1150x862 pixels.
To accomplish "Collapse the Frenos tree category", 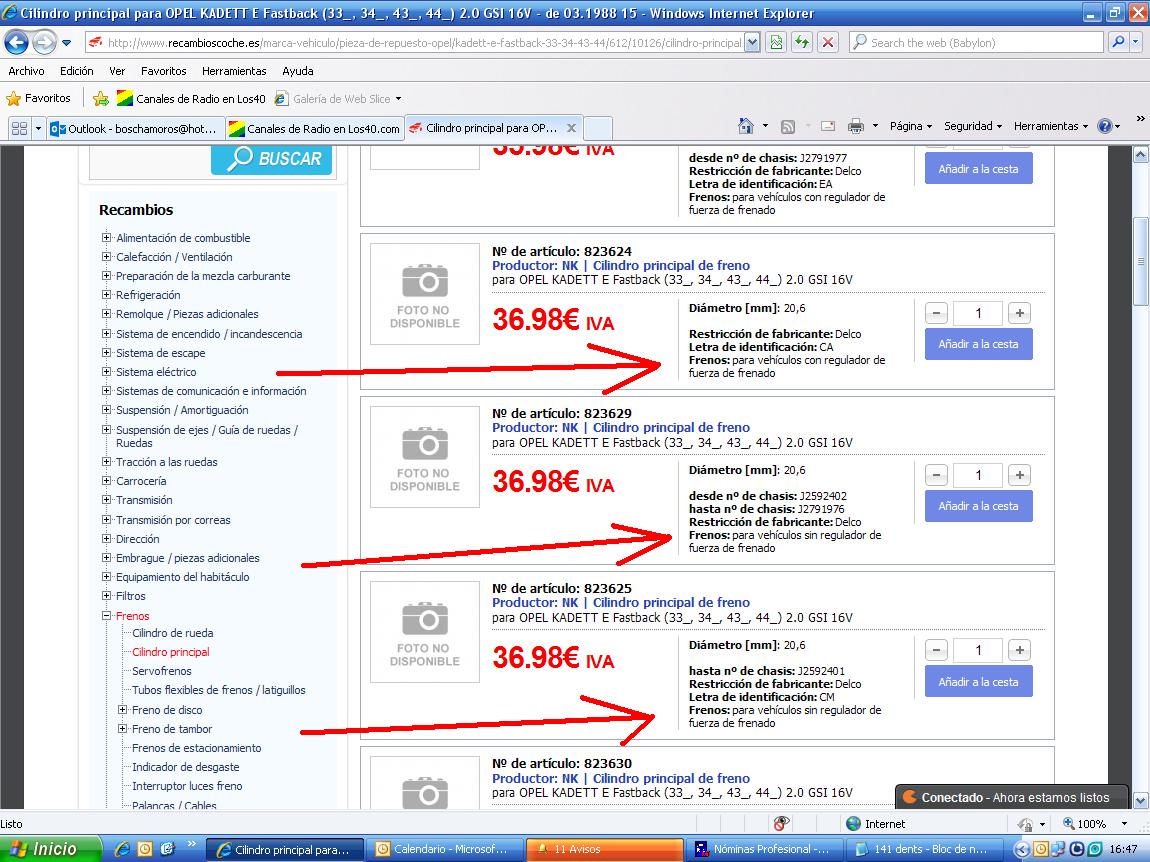I will tap(106, 616).
